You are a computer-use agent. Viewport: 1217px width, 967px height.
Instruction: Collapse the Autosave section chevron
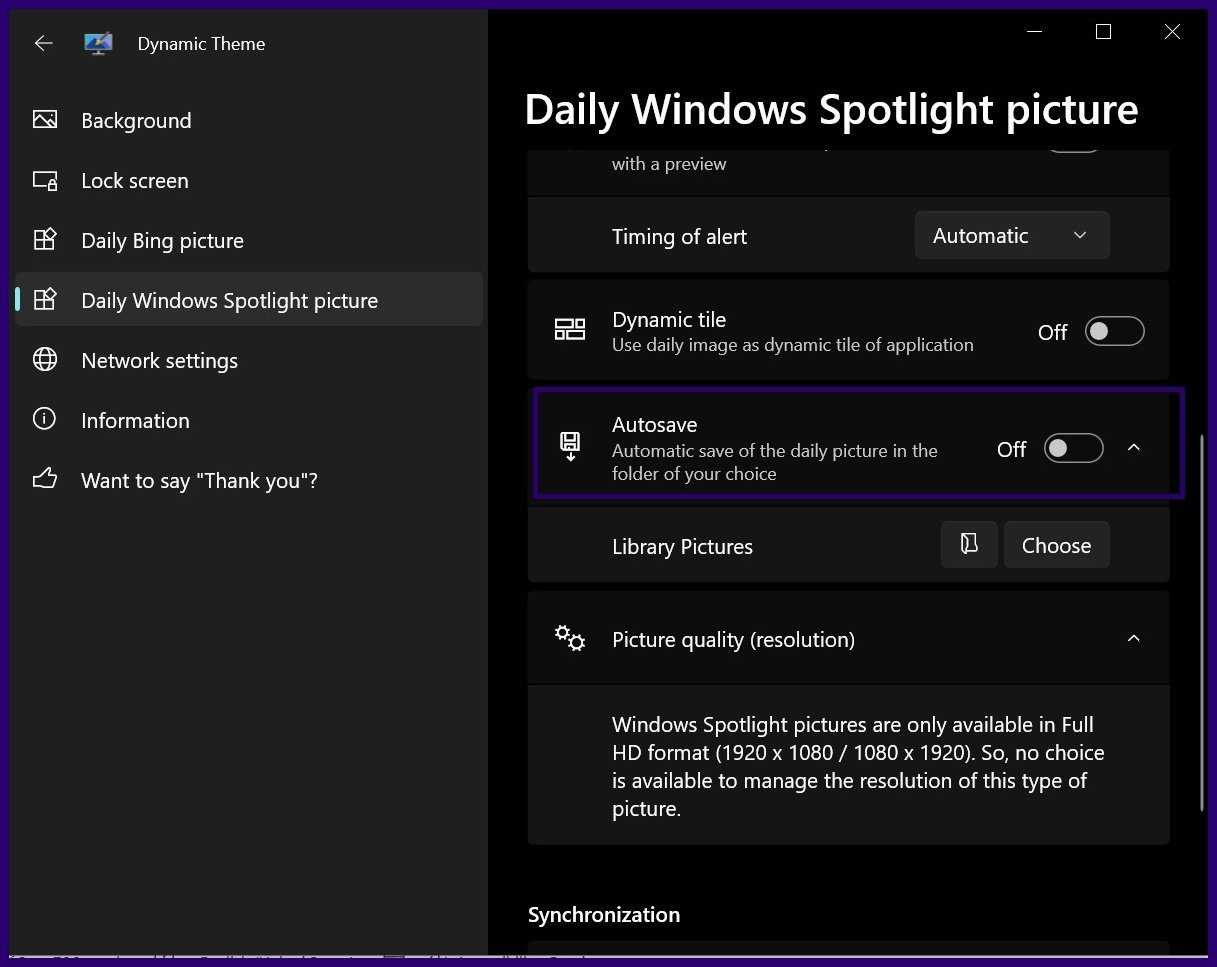(1133, 448)
